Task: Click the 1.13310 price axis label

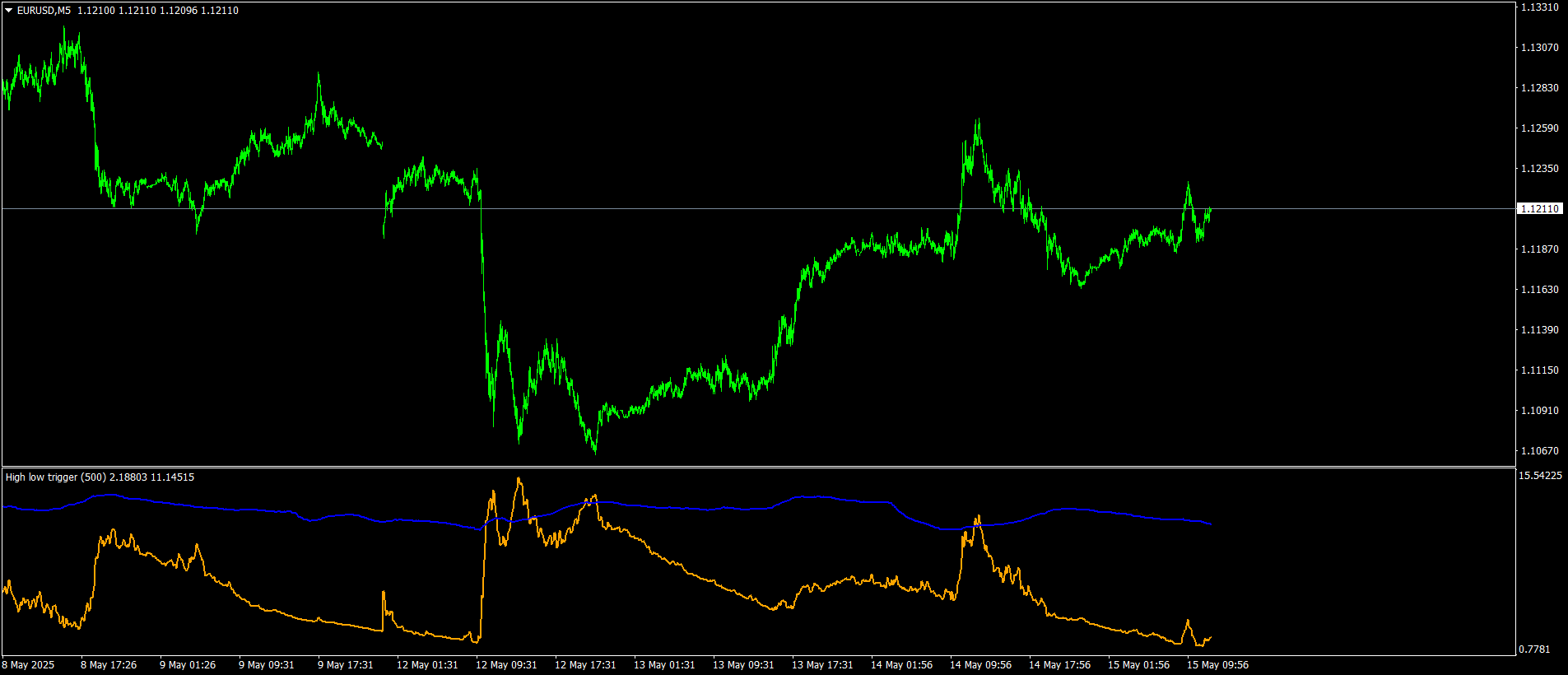Action: pos(1539,7)
